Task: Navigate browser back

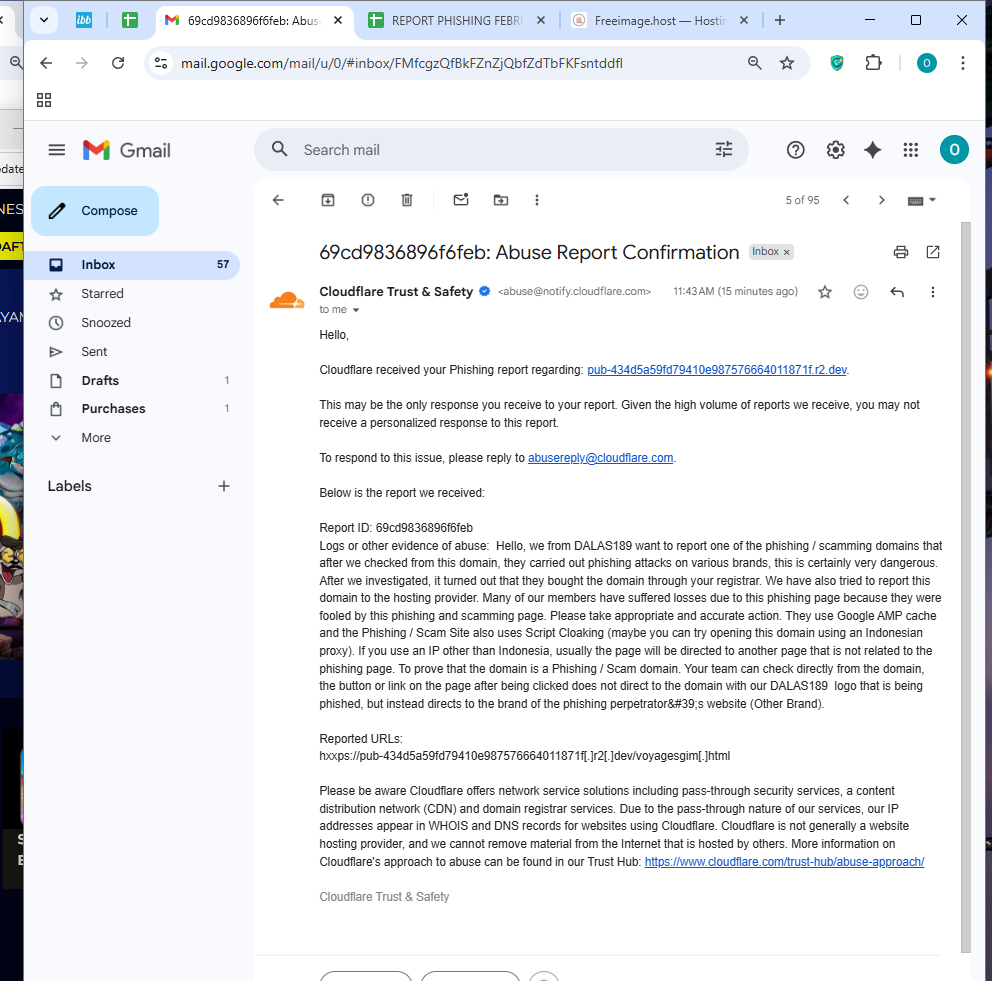Action: point(46,63)
